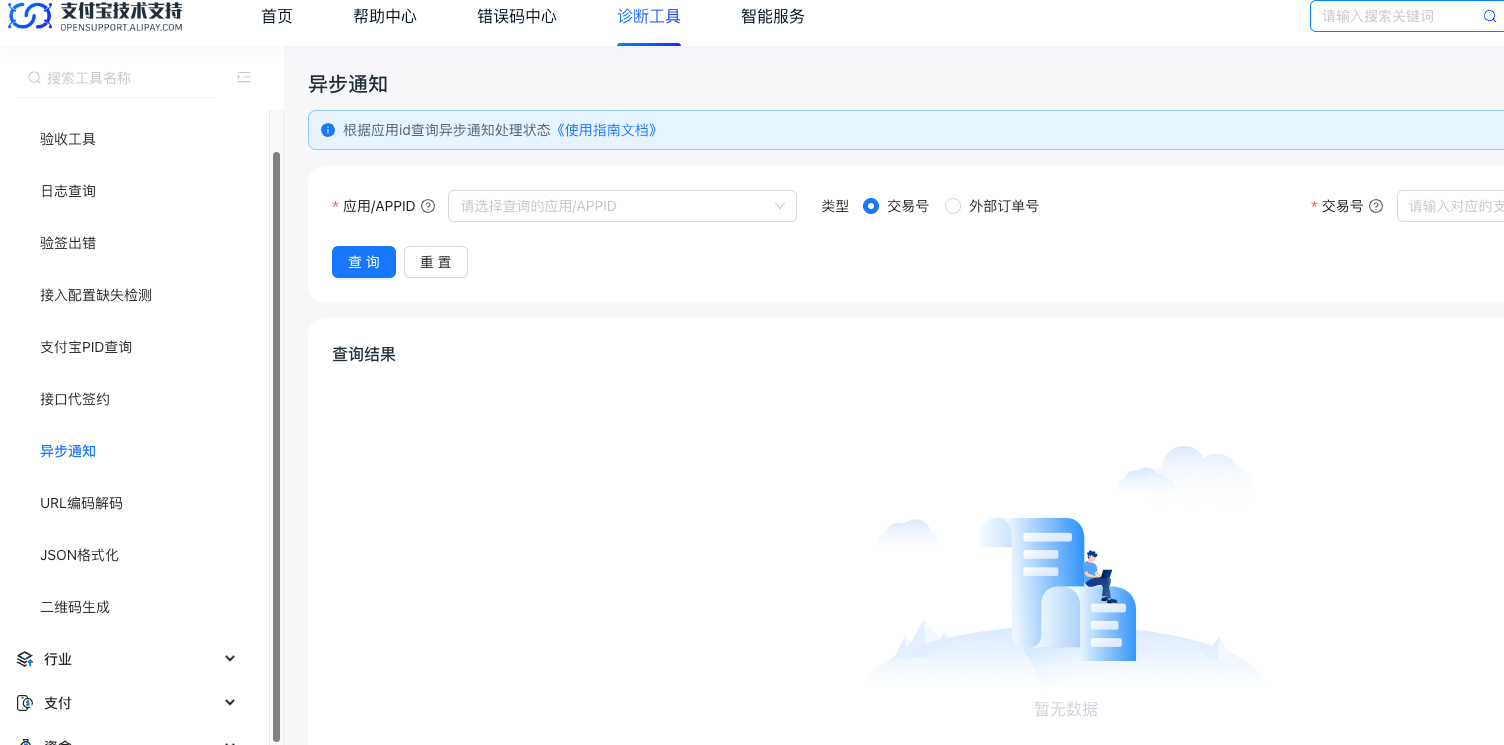The height and width of the screenshot is (745, 1504).
Task: Click the help question mark beside 交易号
Action: point(1377,206)
